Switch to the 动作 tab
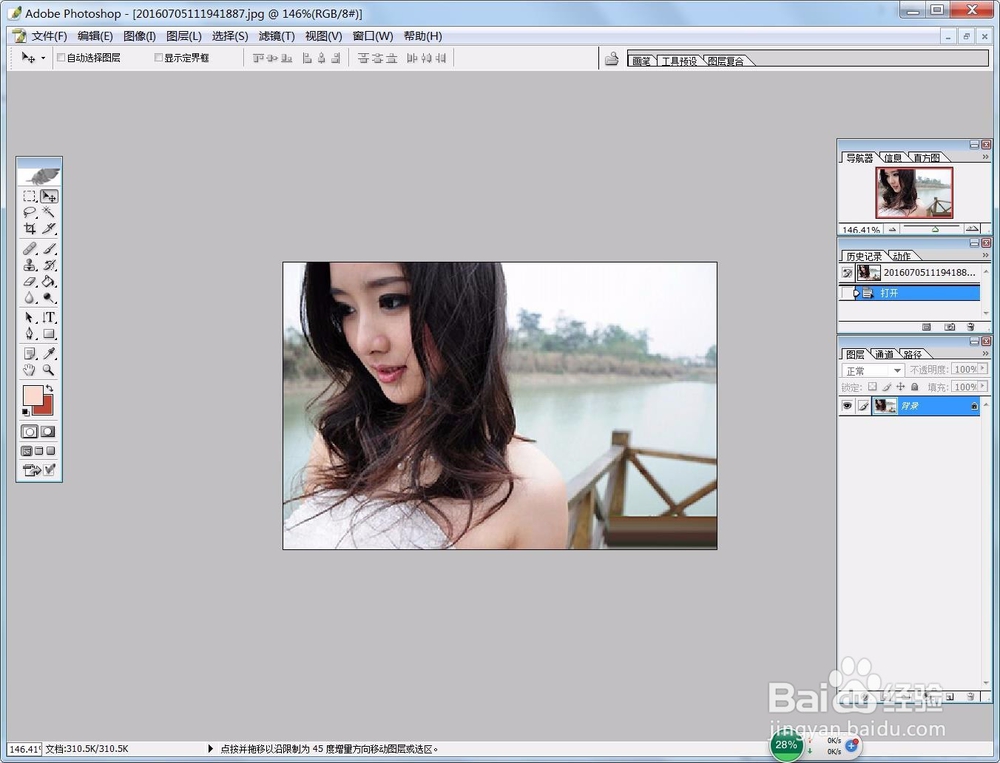Viewport: 1000px width, 763px height. (x=902, y=256)
